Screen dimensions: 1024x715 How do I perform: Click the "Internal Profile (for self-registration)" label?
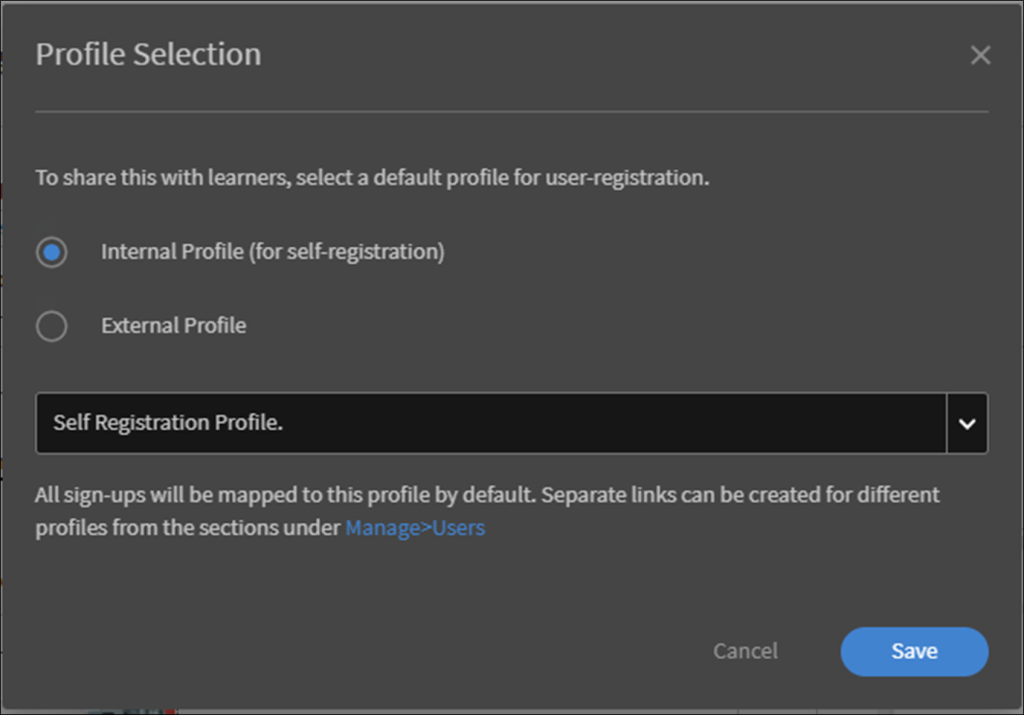point(272,252)
